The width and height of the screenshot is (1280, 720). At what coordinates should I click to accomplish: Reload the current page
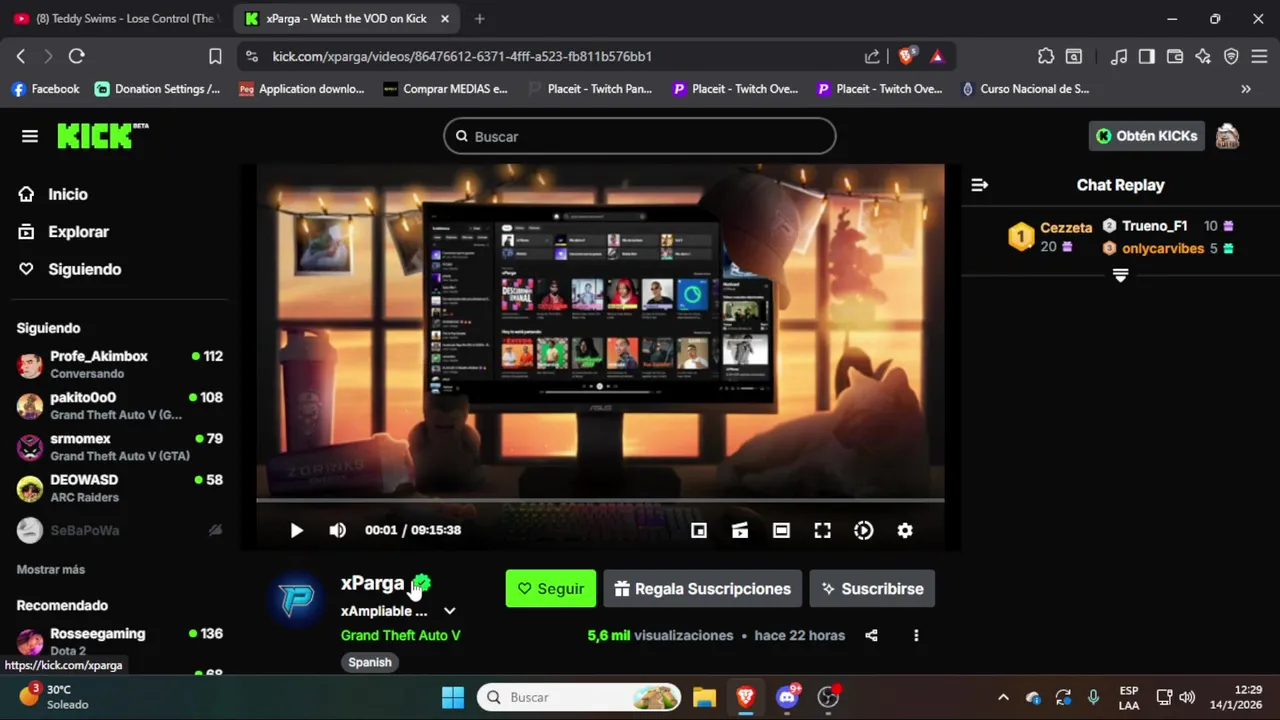click(x=77, y=56)
